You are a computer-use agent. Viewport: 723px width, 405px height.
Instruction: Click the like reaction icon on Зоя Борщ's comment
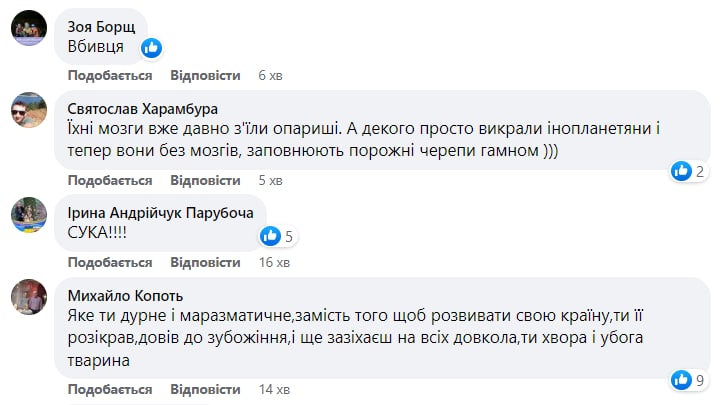[152, 47]
